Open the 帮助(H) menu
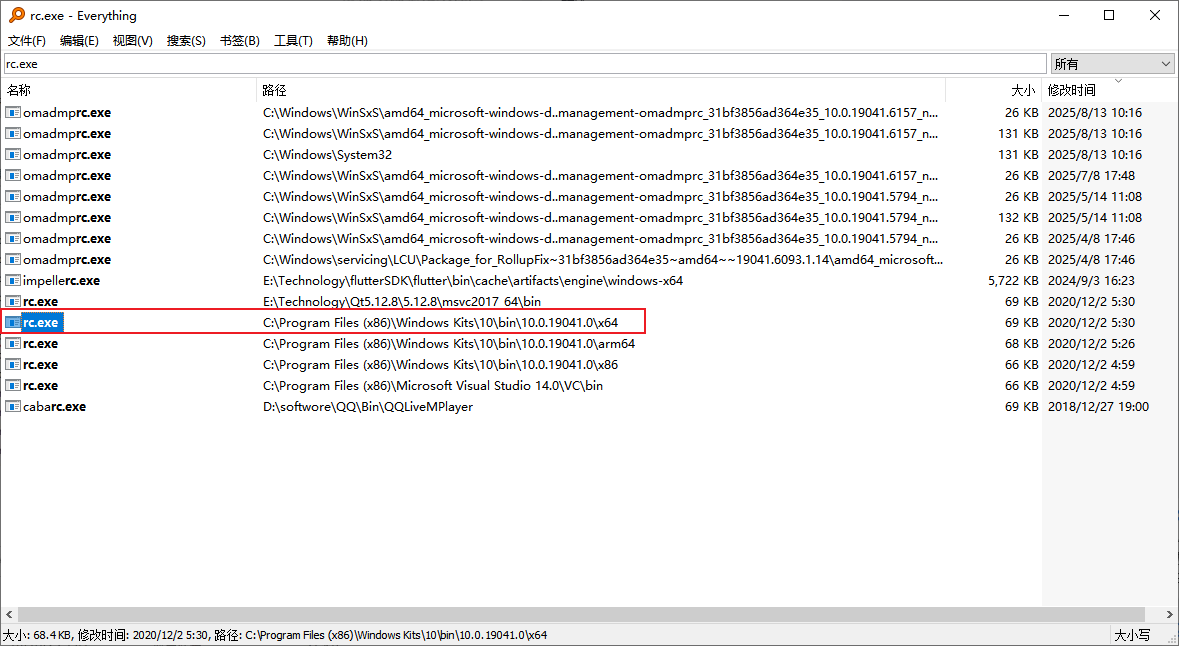 pos(347,41)
